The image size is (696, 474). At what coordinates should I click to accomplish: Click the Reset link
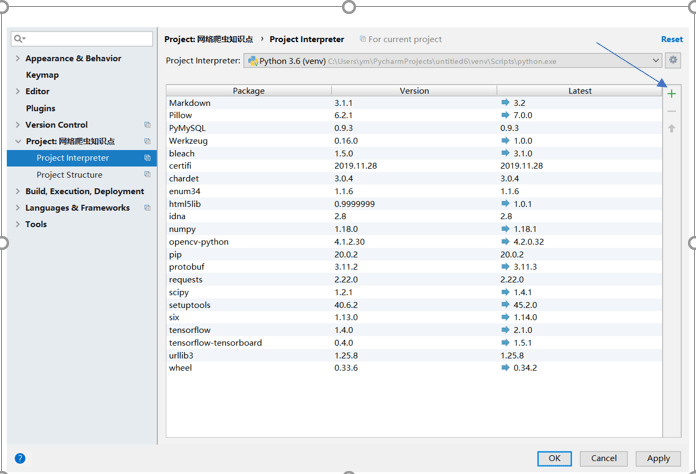(672, 39)
